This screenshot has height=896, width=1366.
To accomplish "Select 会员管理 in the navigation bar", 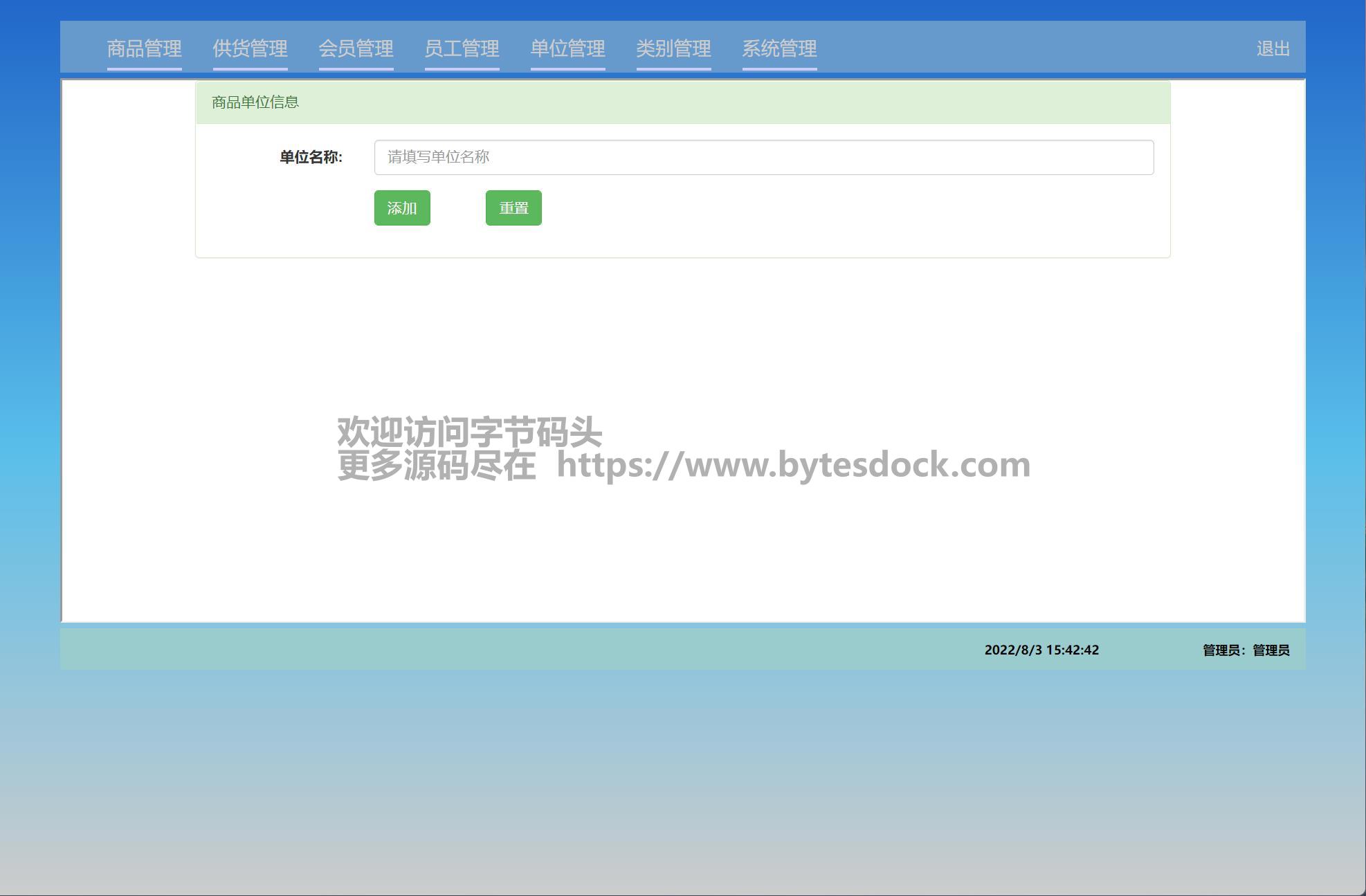I will pos(356,48).
